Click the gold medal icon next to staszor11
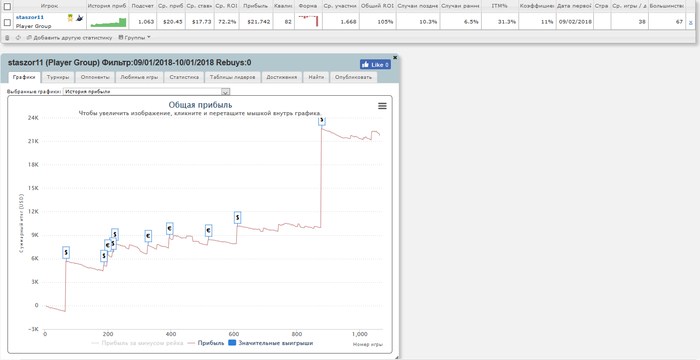The height and width of the screenshot is (360, 700). [70, 18]
